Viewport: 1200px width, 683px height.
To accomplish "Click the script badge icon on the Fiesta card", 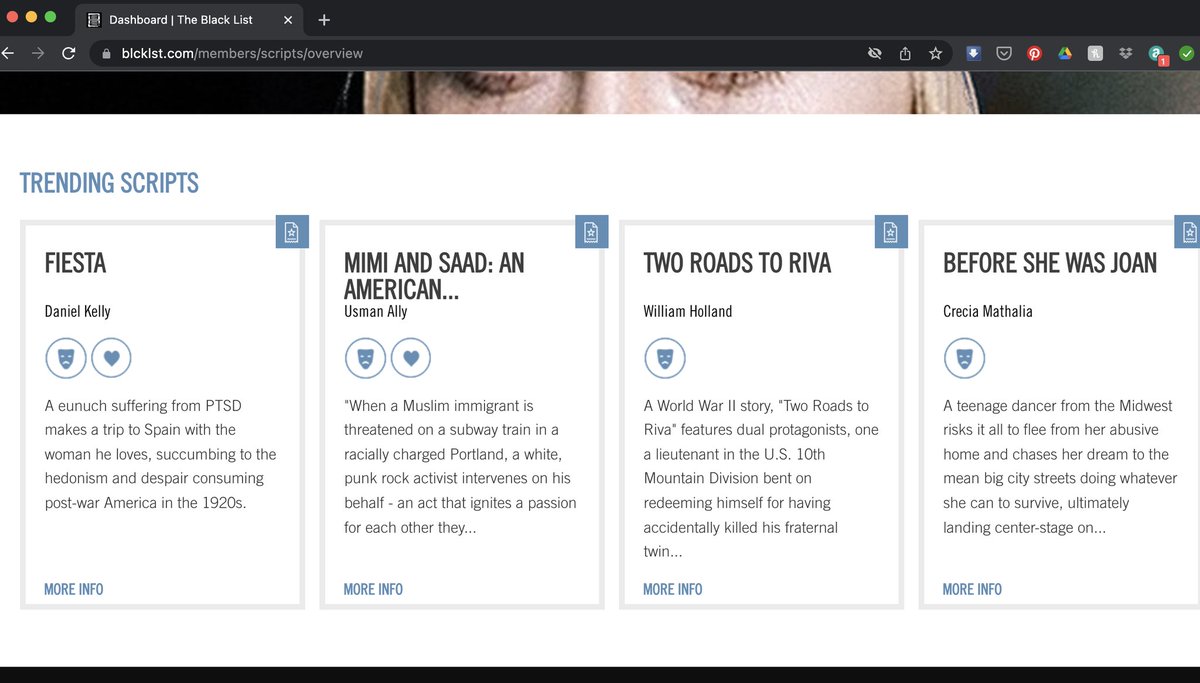I will (x=292, y=232).
